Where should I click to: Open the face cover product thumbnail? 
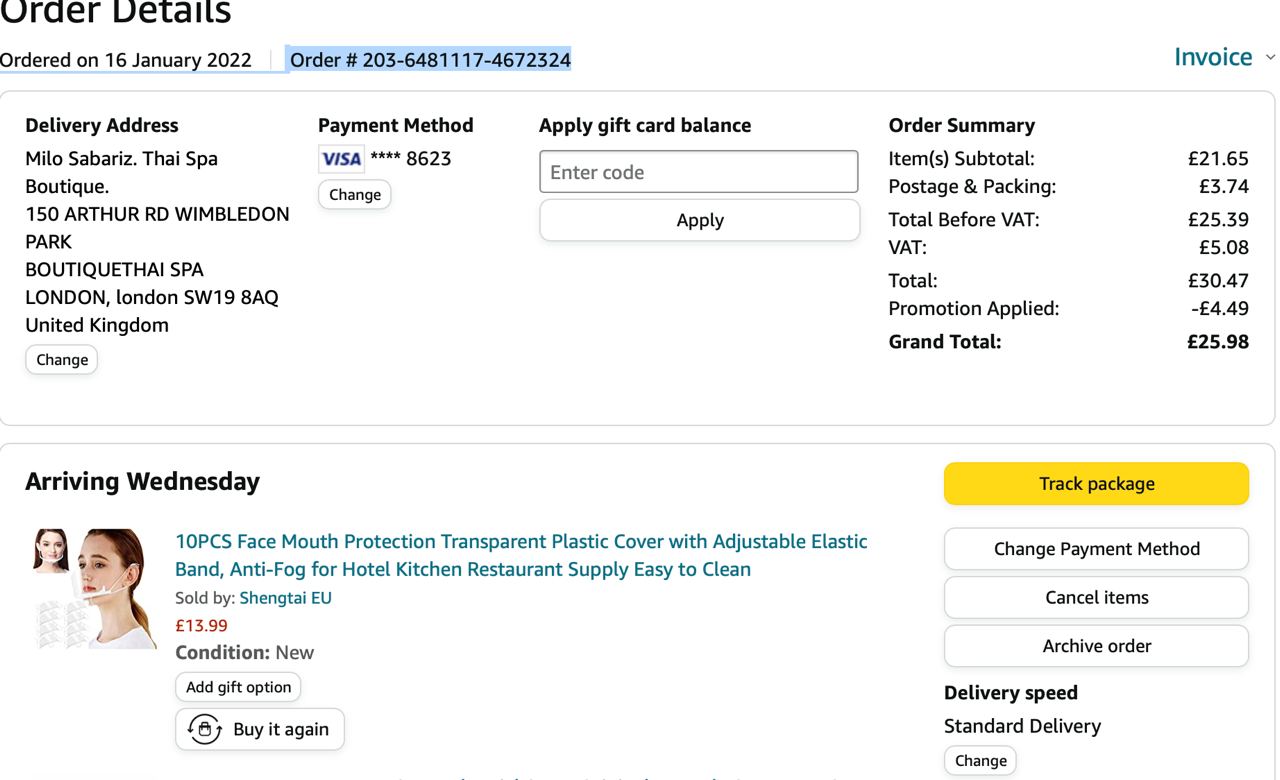click(x=91, y=588)
